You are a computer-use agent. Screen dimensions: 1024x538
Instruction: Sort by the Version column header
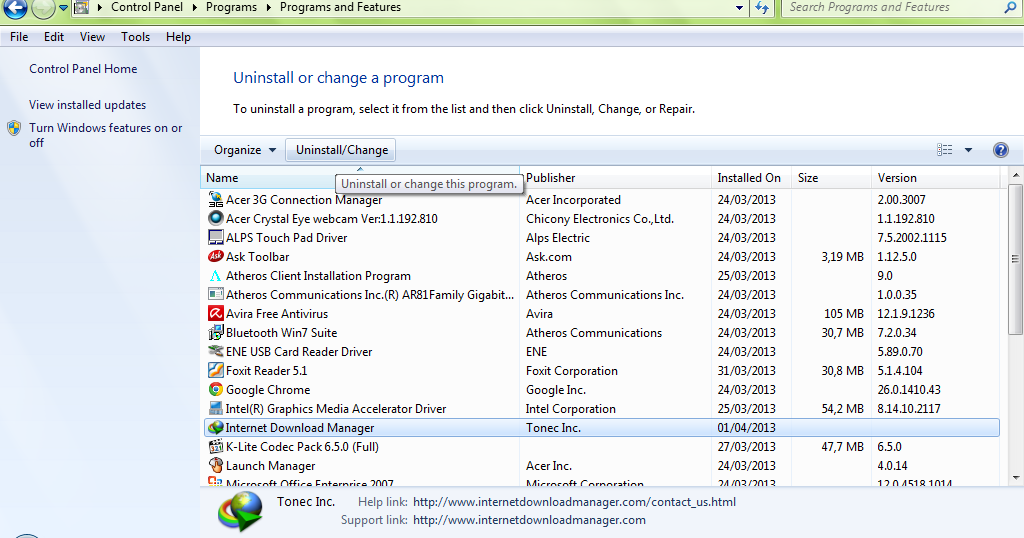[935, 178]
